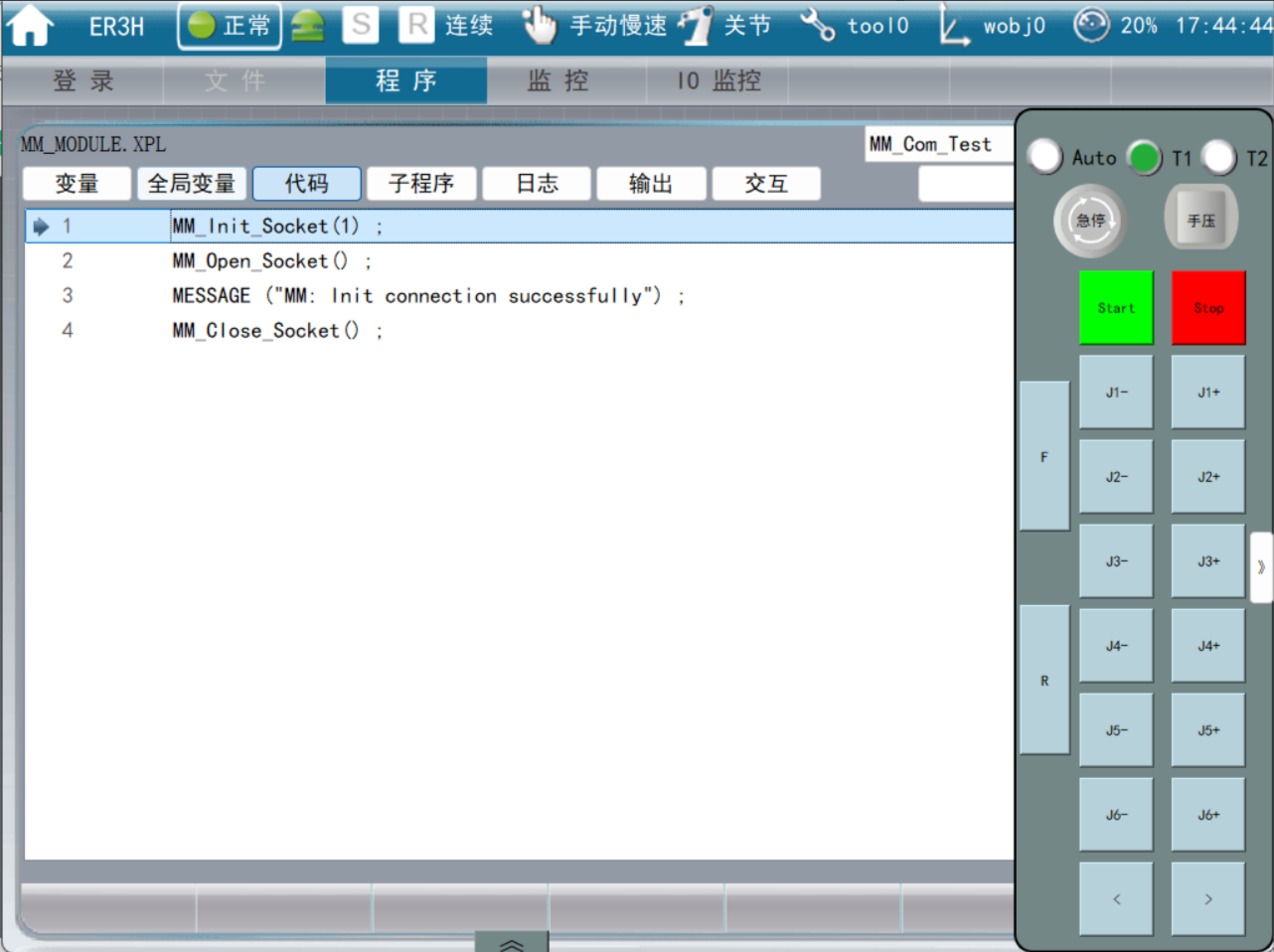Expand the side panel with right chevron
Image resolution: width=1274 pixels, height=952 pixels.
click(x=1261, y=567)
